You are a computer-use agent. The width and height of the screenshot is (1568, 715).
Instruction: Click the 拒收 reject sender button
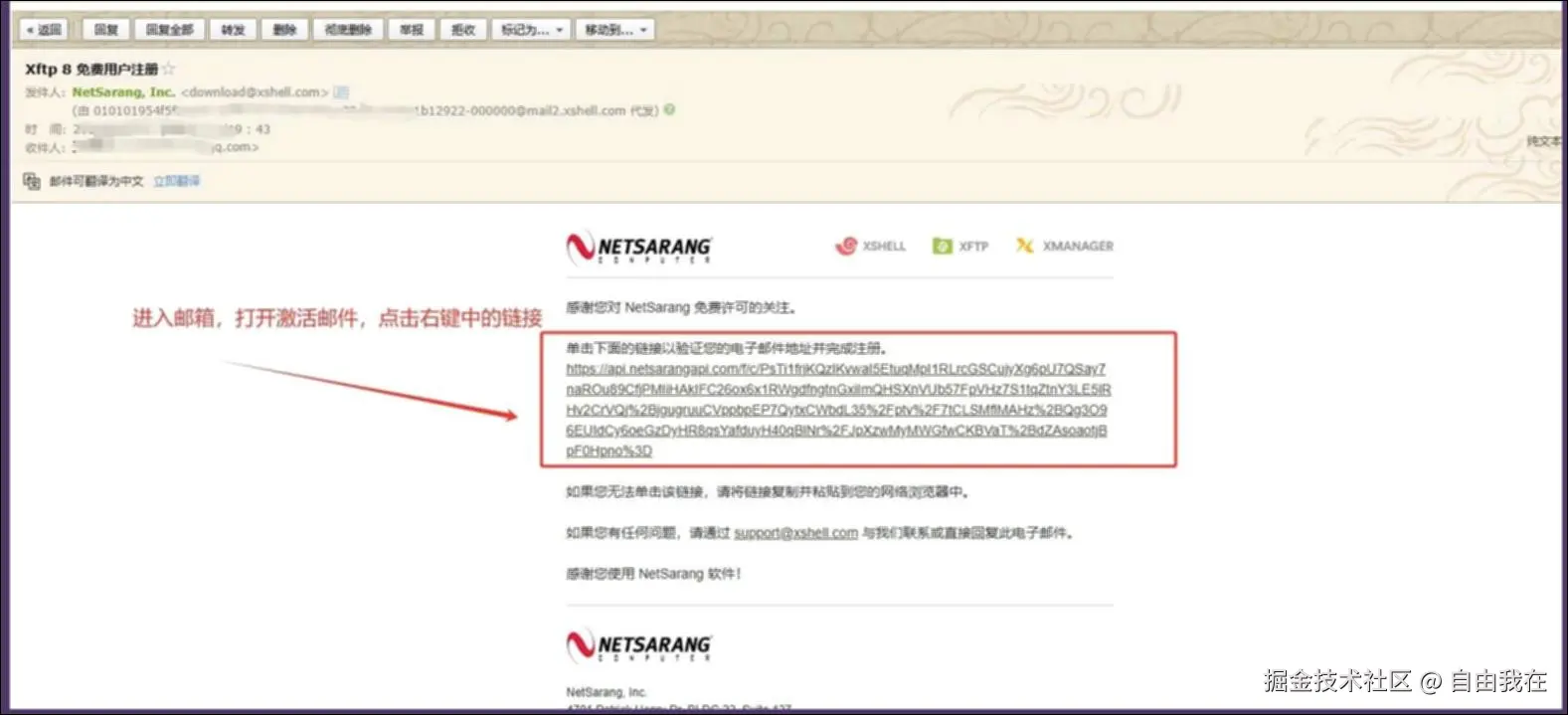[x=463, y=30]
